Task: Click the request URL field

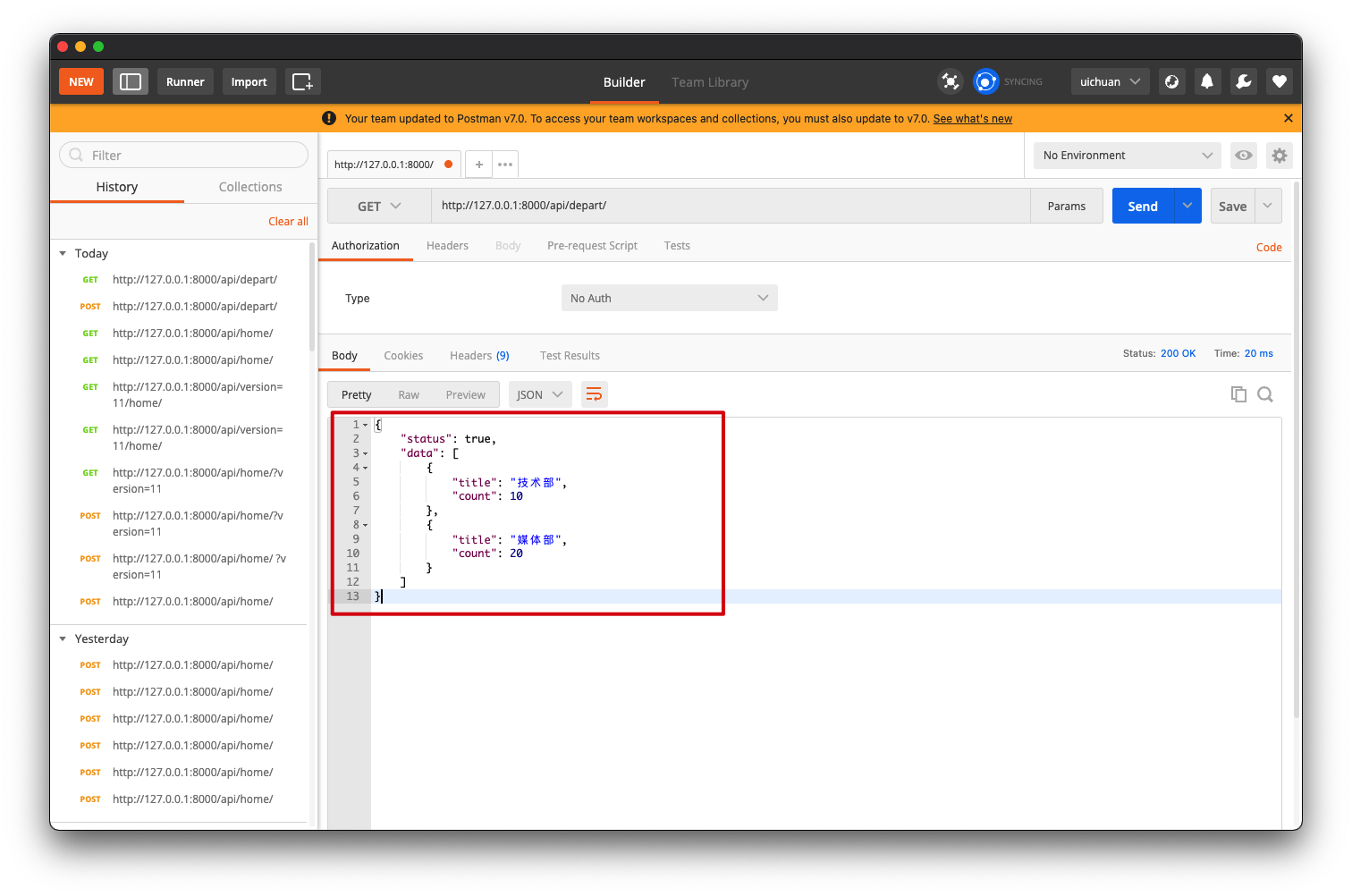Action: 731,206
